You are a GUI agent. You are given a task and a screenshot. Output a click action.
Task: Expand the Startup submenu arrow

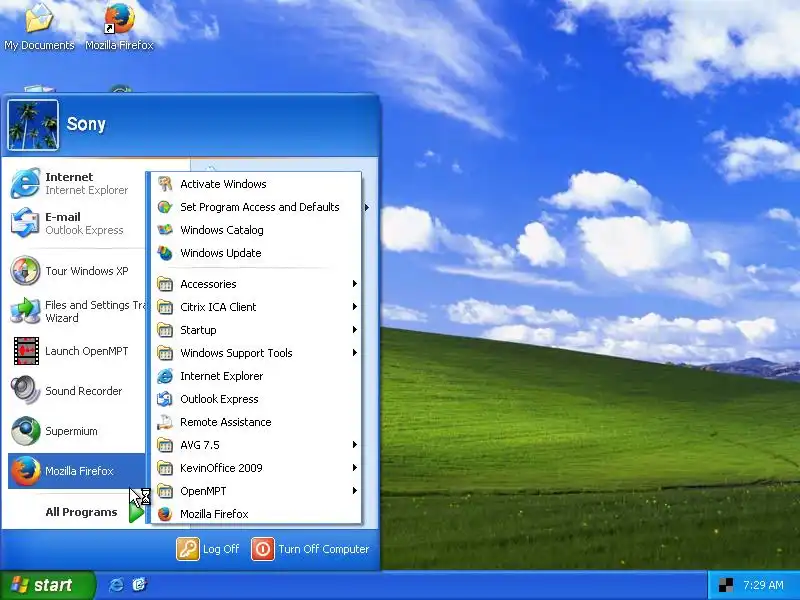pos(355,330)
